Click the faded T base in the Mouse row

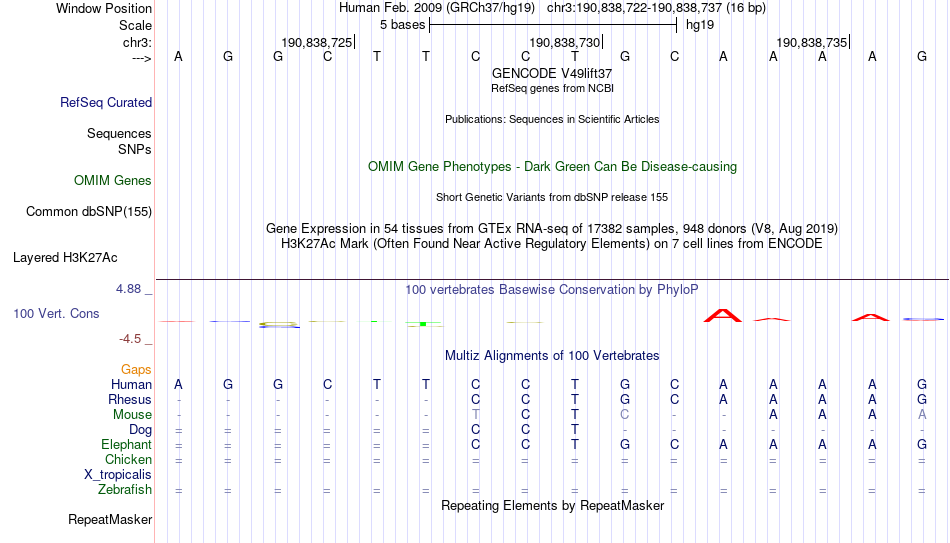coord(476,415)
